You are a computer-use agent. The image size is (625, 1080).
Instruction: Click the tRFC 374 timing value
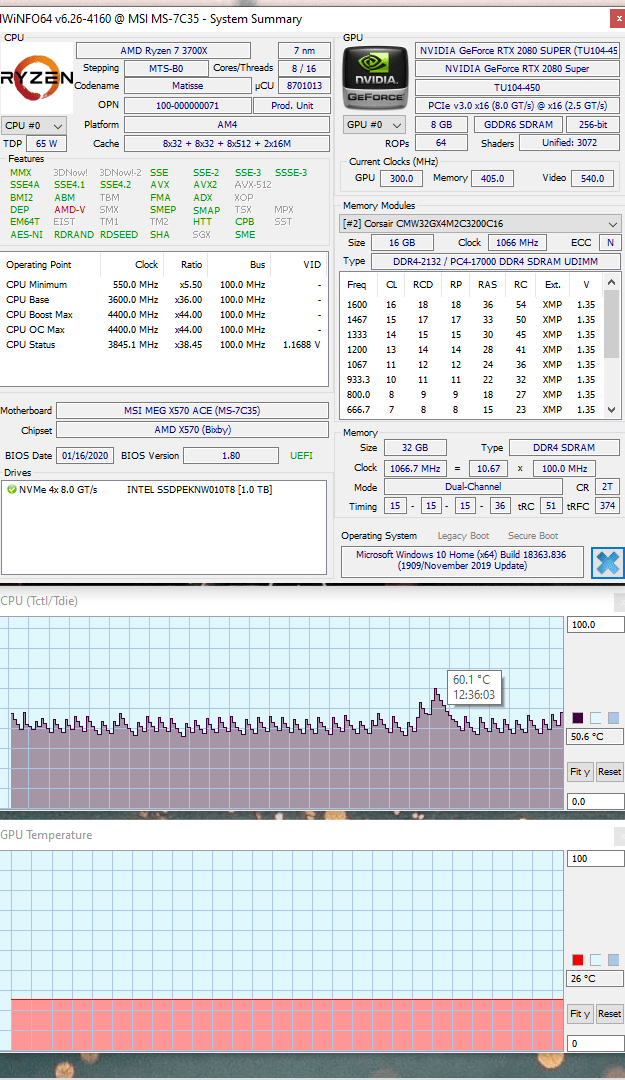pos(607,506)
